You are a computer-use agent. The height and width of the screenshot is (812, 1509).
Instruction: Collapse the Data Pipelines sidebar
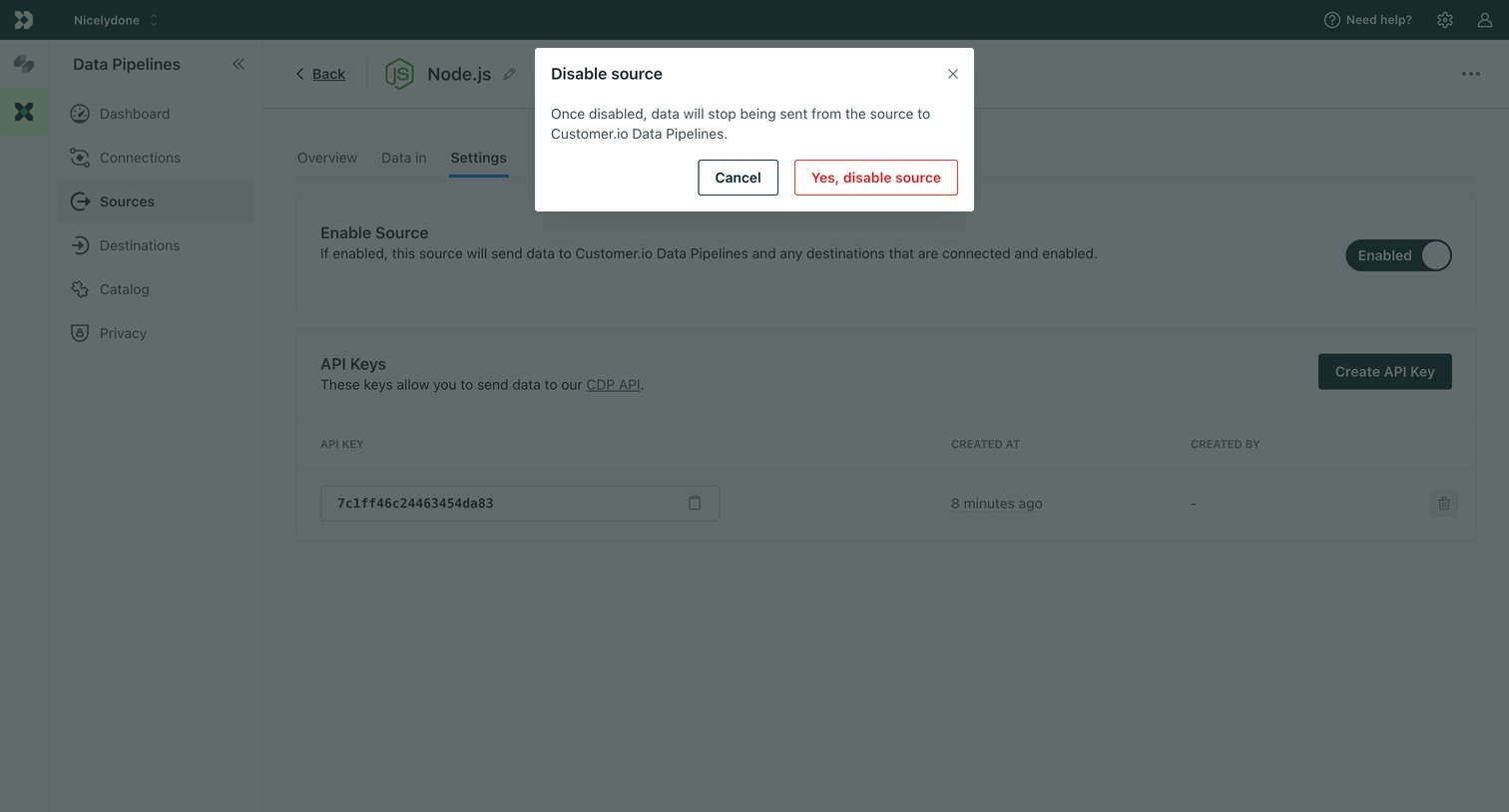(x=239, y=64)
